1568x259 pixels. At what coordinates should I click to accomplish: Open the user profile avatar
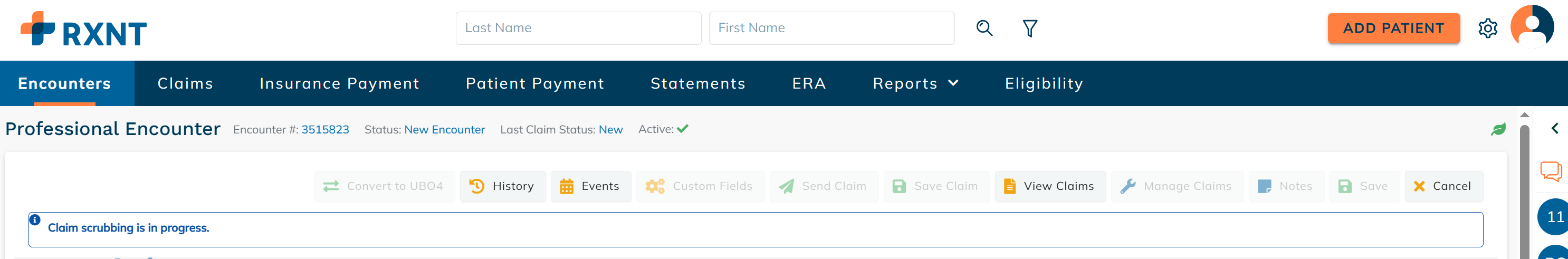(x=1532, y=27)
